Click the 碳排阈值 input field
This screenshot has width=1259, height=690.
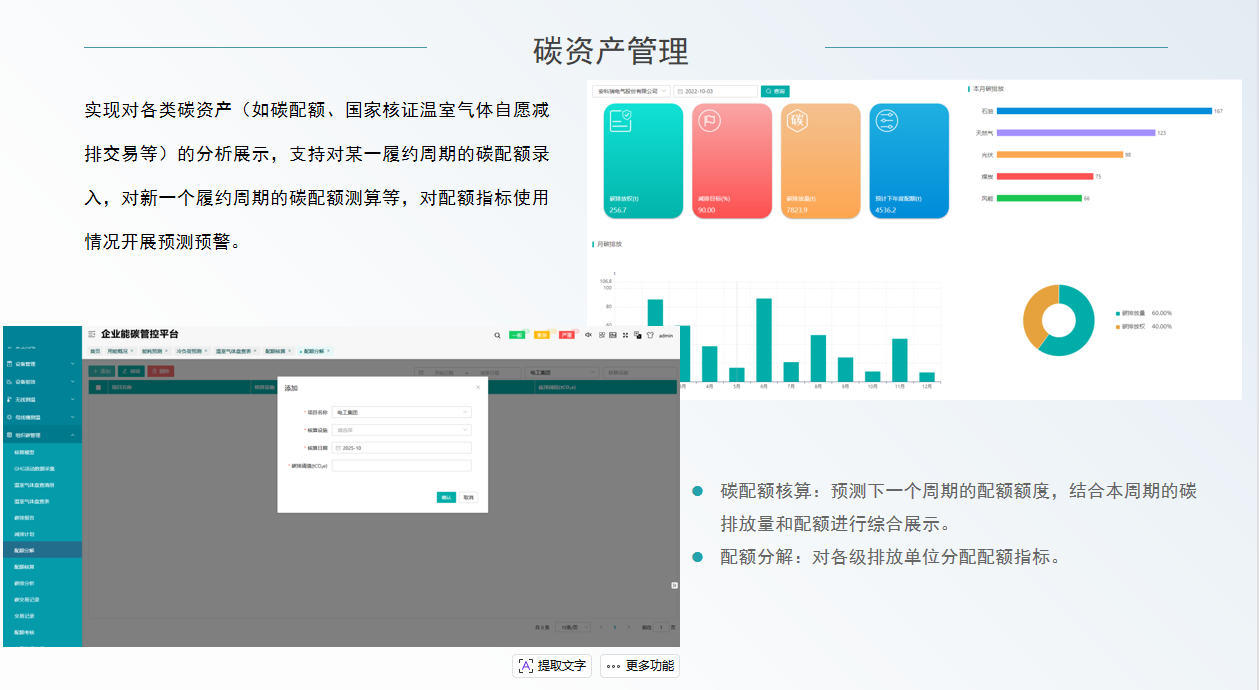pyautogui.click(x=401, y=466)
